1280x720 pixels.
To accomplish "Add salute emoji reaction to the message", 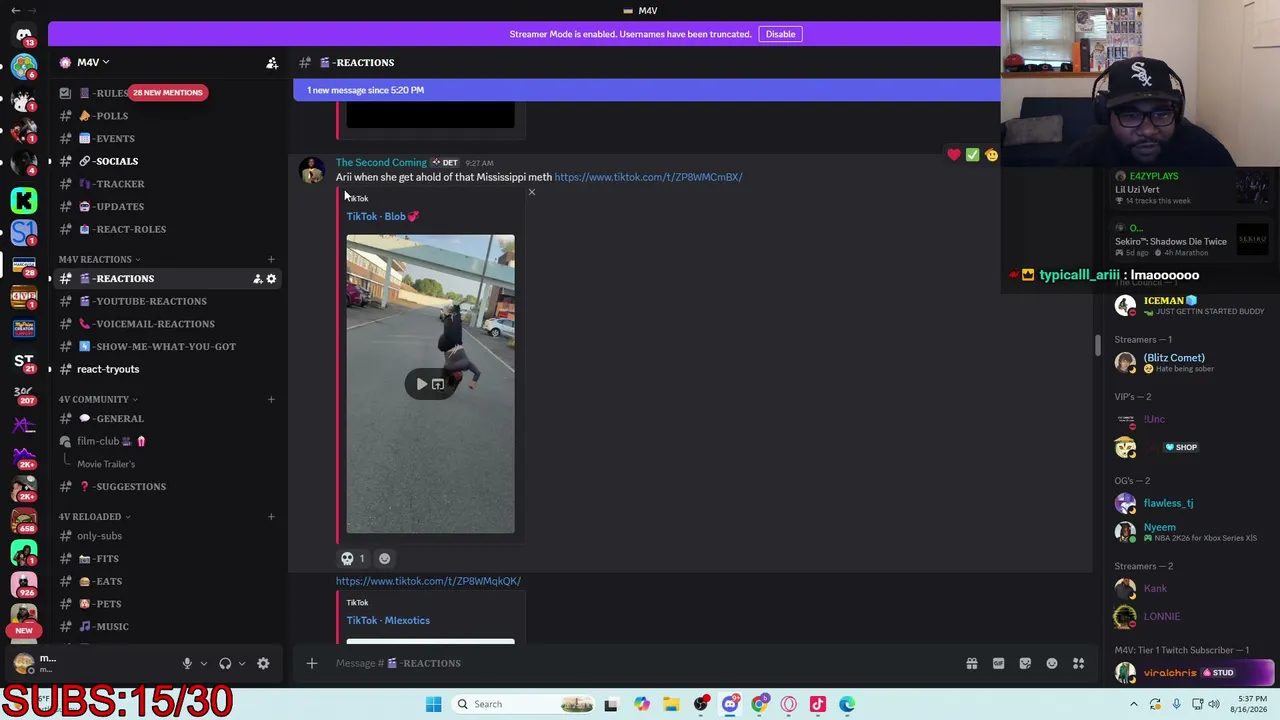I will point(991,155).
